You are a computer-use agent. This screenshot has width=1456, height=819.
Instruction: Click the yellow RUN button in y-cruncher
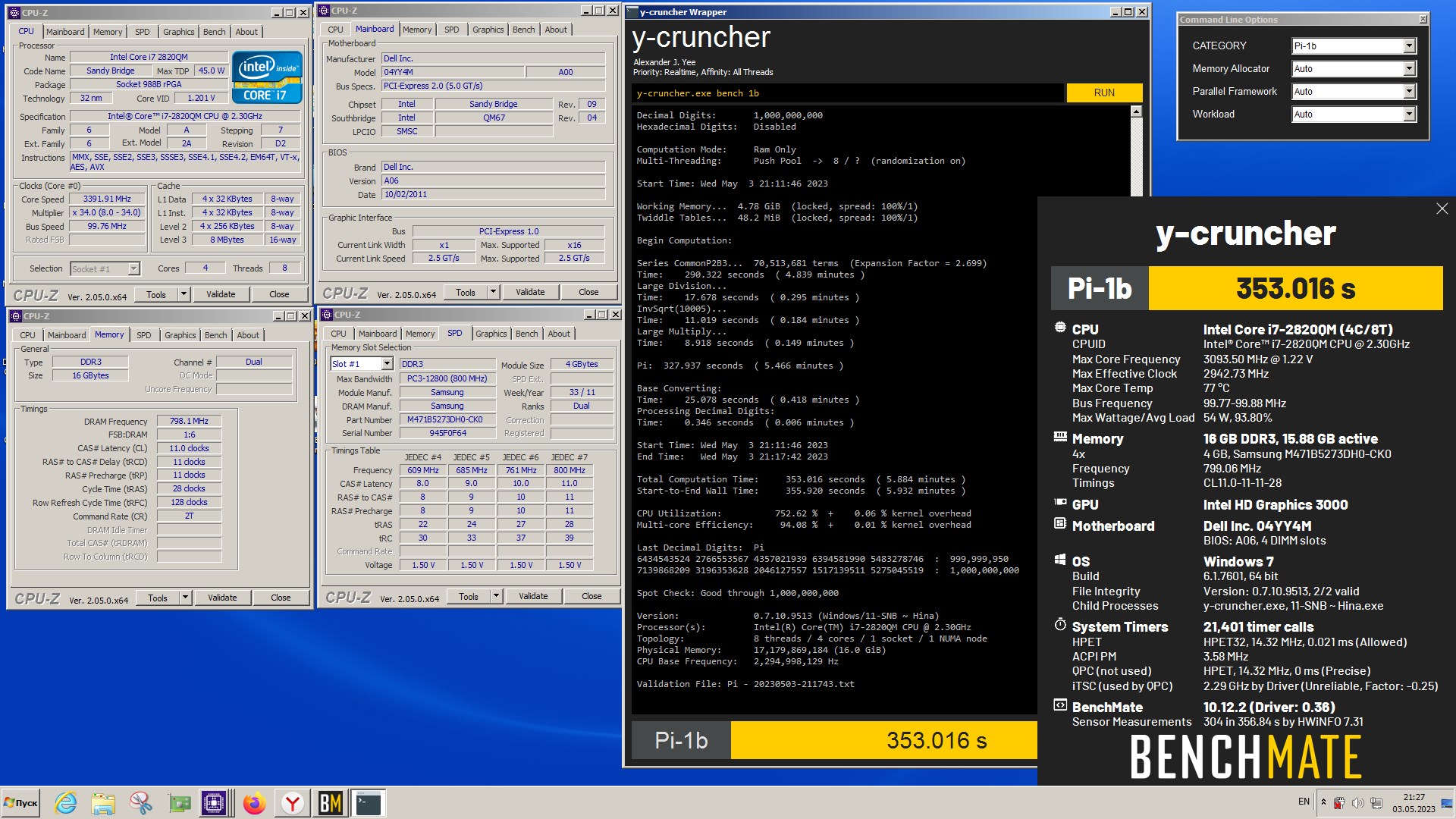pyautogui.click(x=1104, y=93)
